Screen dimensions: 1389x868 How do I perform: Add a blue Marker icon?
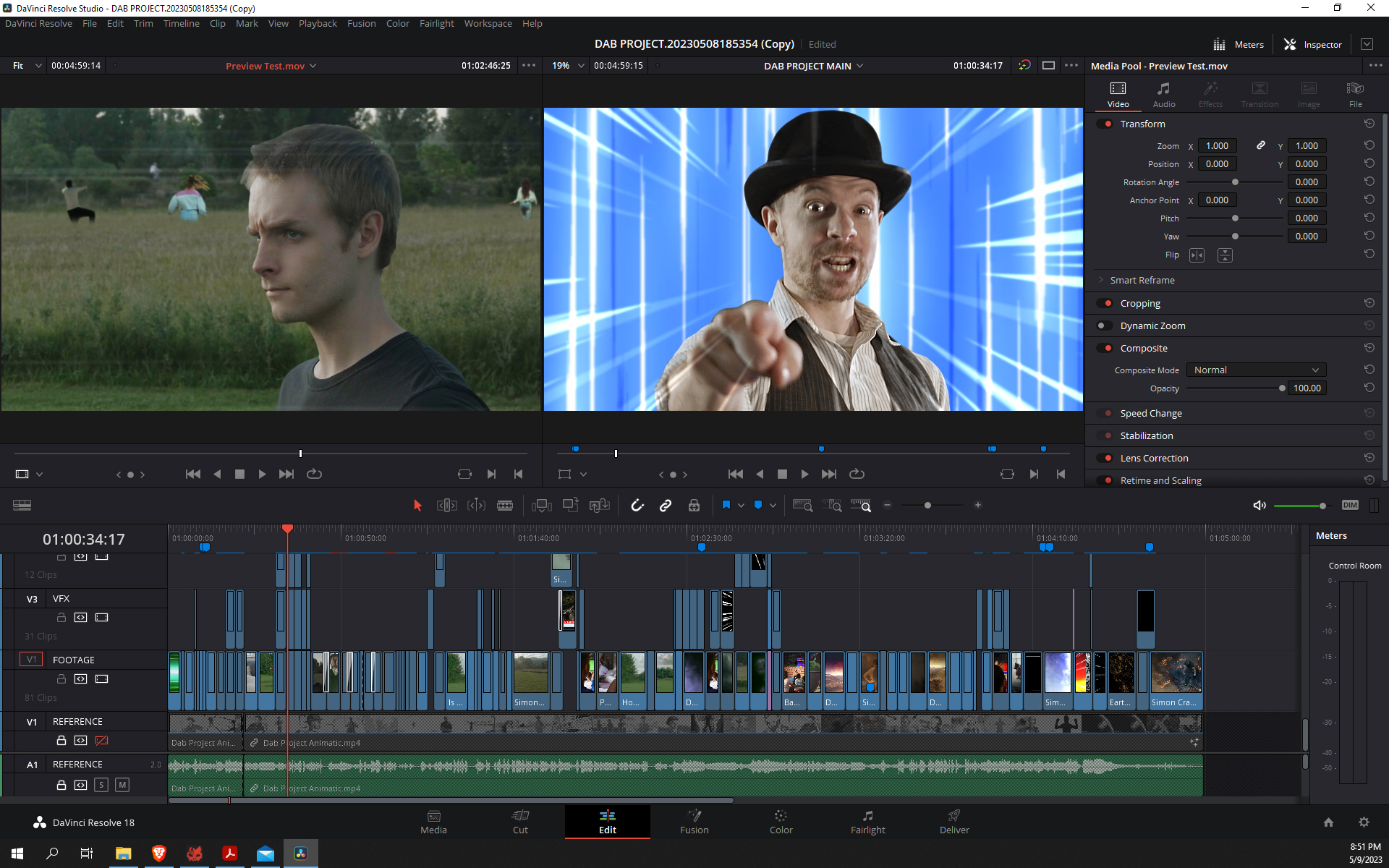(758, 505)
